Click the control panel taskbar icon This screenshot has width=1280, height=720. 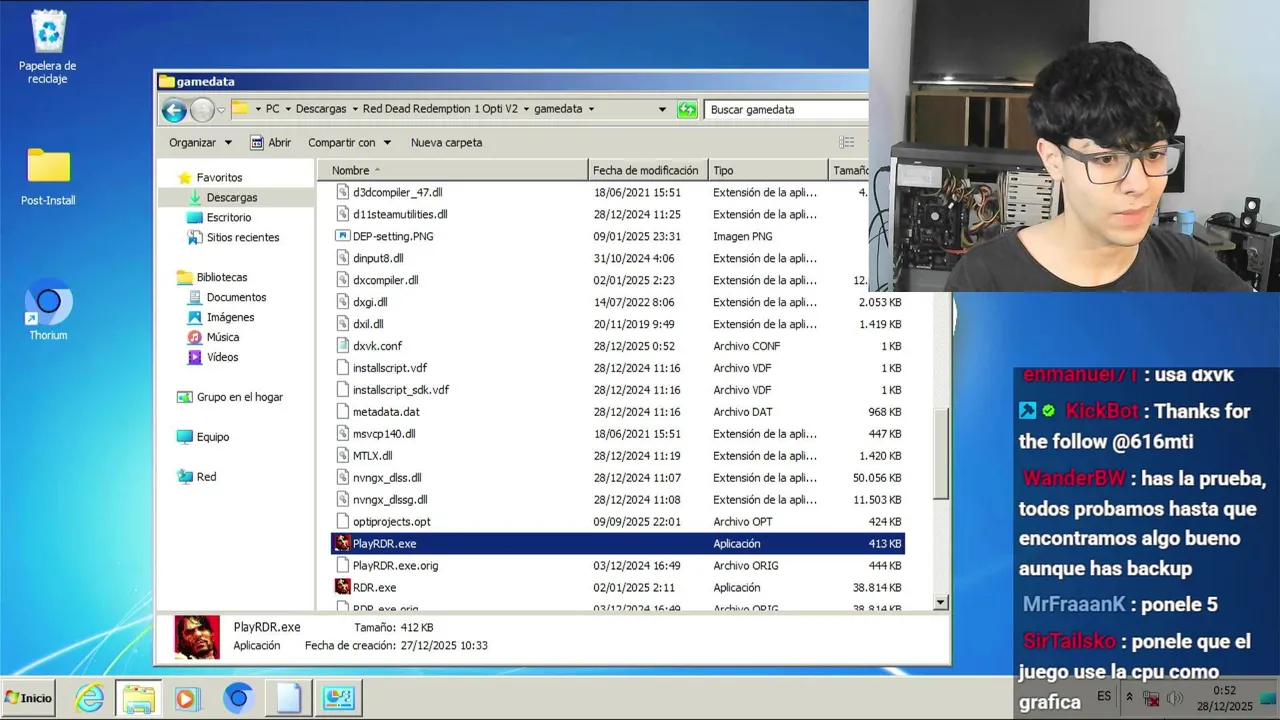pos(338,698)
